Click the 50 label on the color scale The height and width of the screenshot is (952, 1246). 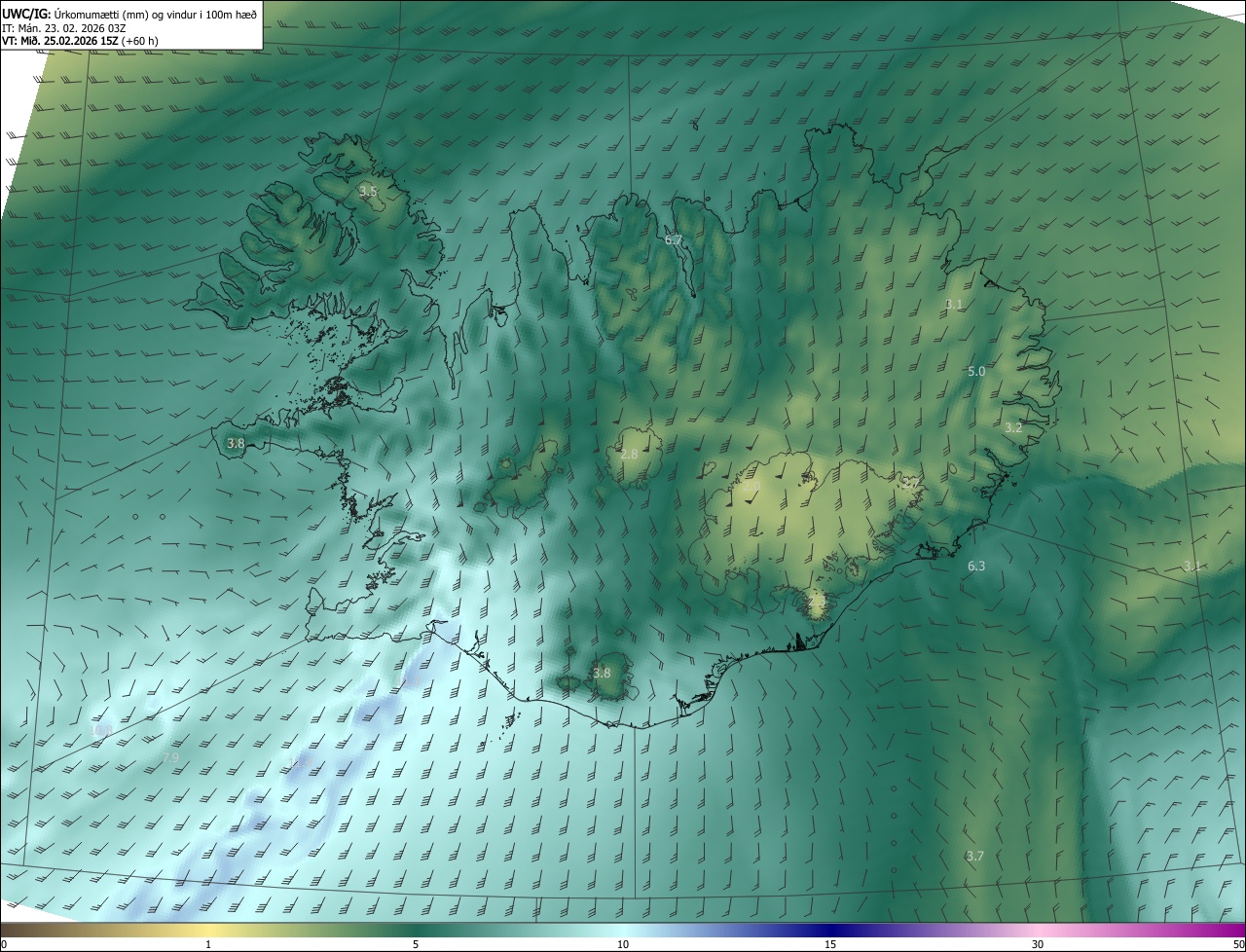pos(1238,944)
